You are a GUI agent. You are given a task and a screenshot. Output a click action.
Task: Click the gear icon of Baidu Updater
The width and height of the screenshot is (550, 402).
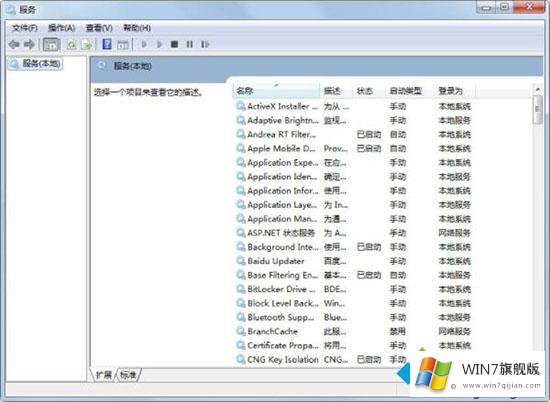click(x=241, y=261)
